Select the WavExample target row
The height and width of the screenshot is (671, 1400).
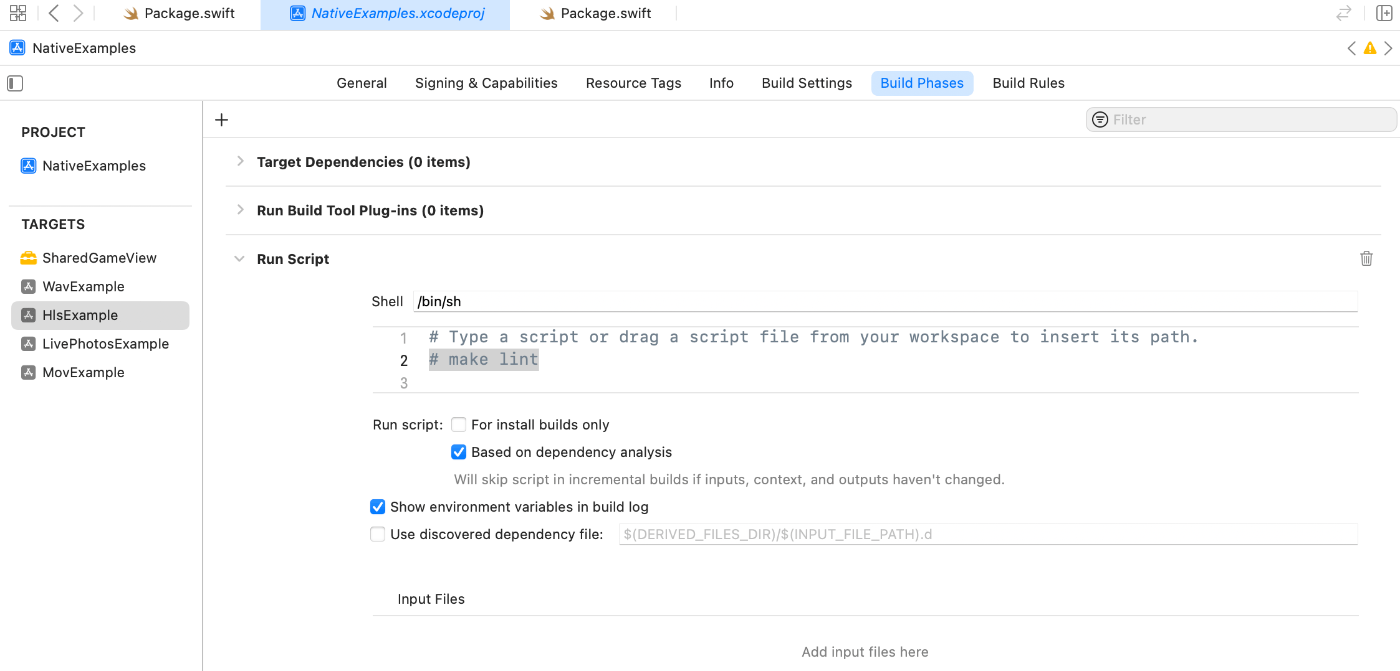point(100,287)
